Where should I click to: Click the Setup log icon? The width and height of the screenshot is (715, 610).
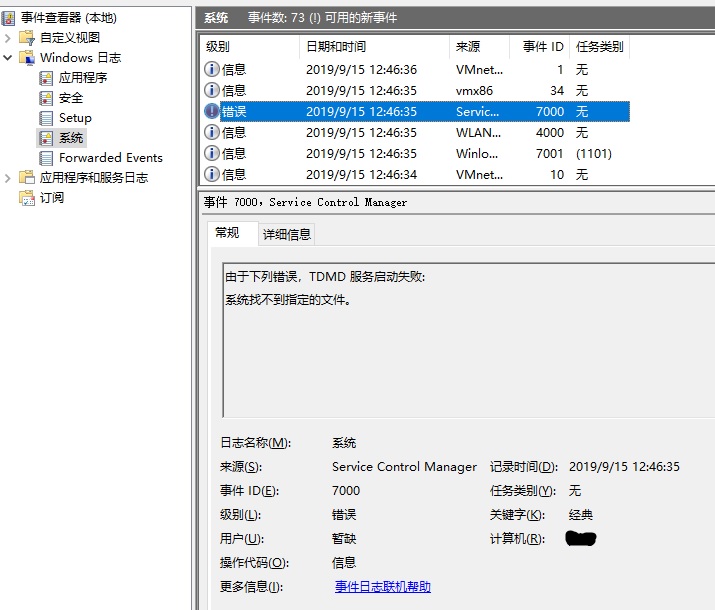(46, 118)
